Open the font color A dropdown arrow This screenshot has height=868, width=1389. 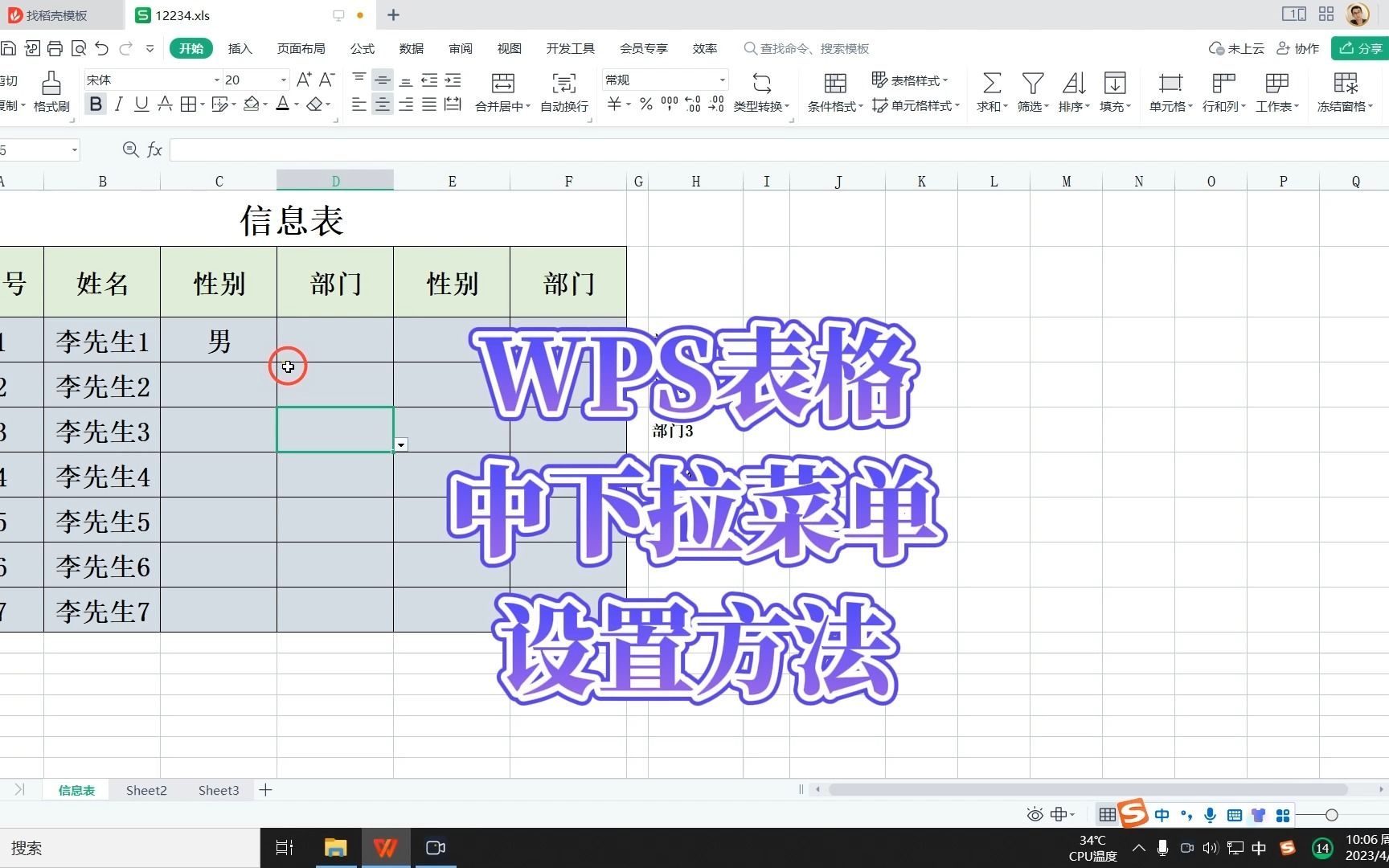pyautogui.click(x=297, y=105)
